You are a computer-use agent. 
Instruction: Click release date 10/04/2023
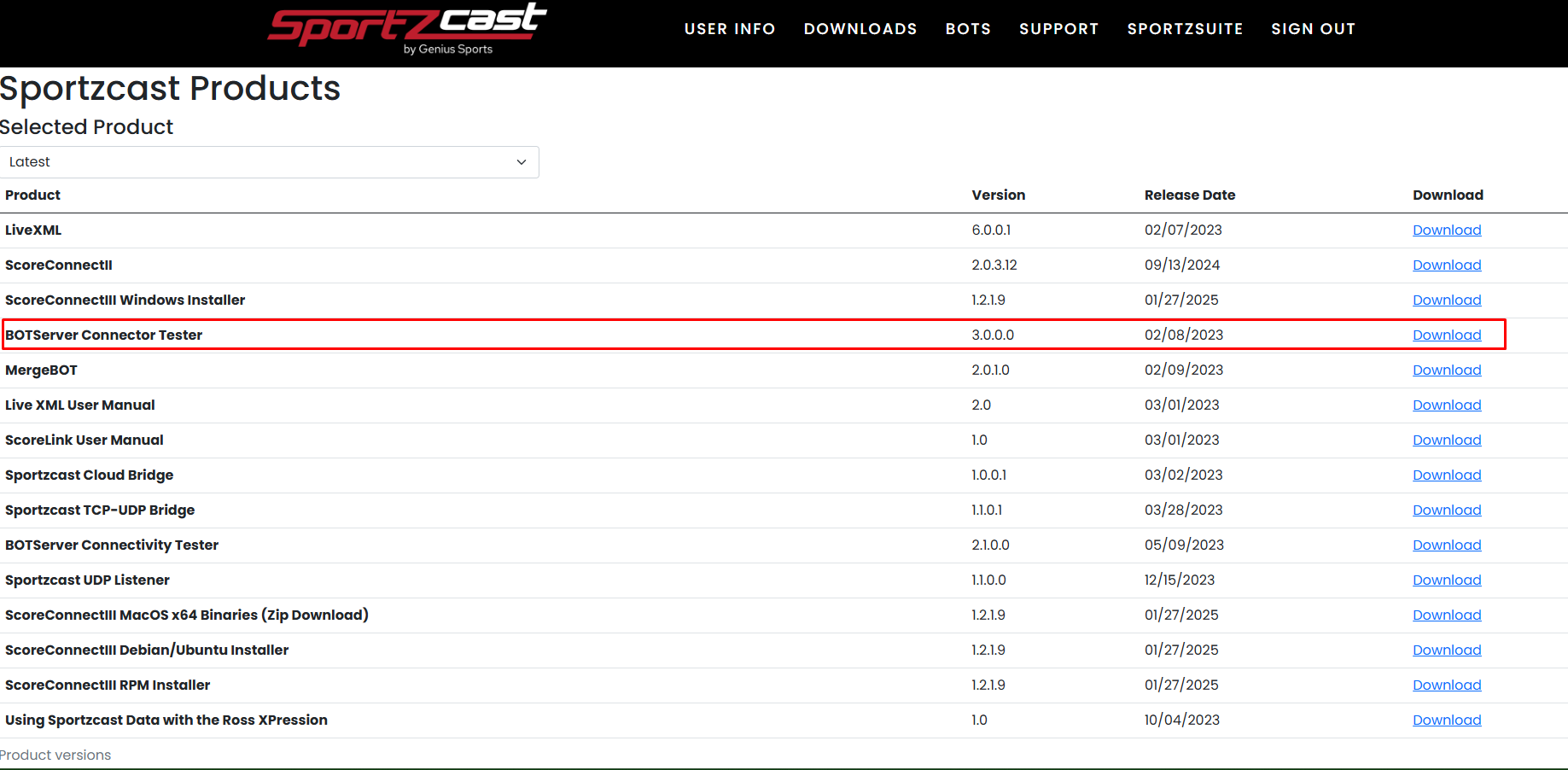pyautogui.click(x=1182, y=720)
